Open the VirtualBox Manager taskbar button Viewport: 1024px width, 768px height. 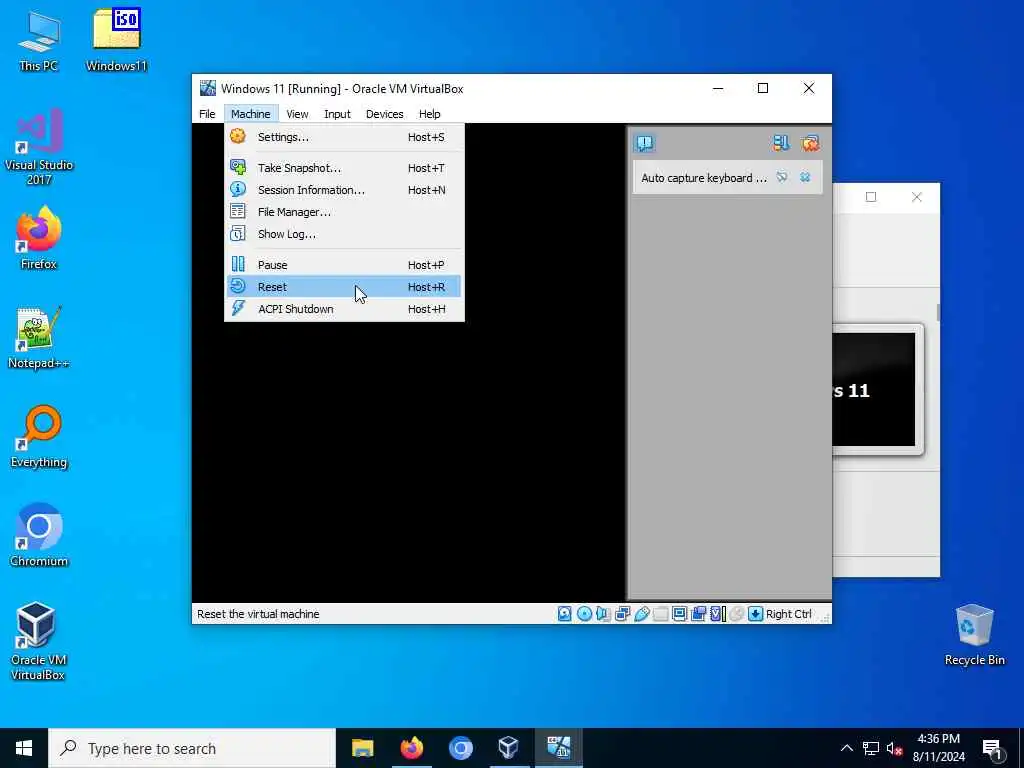click(509, 748)
